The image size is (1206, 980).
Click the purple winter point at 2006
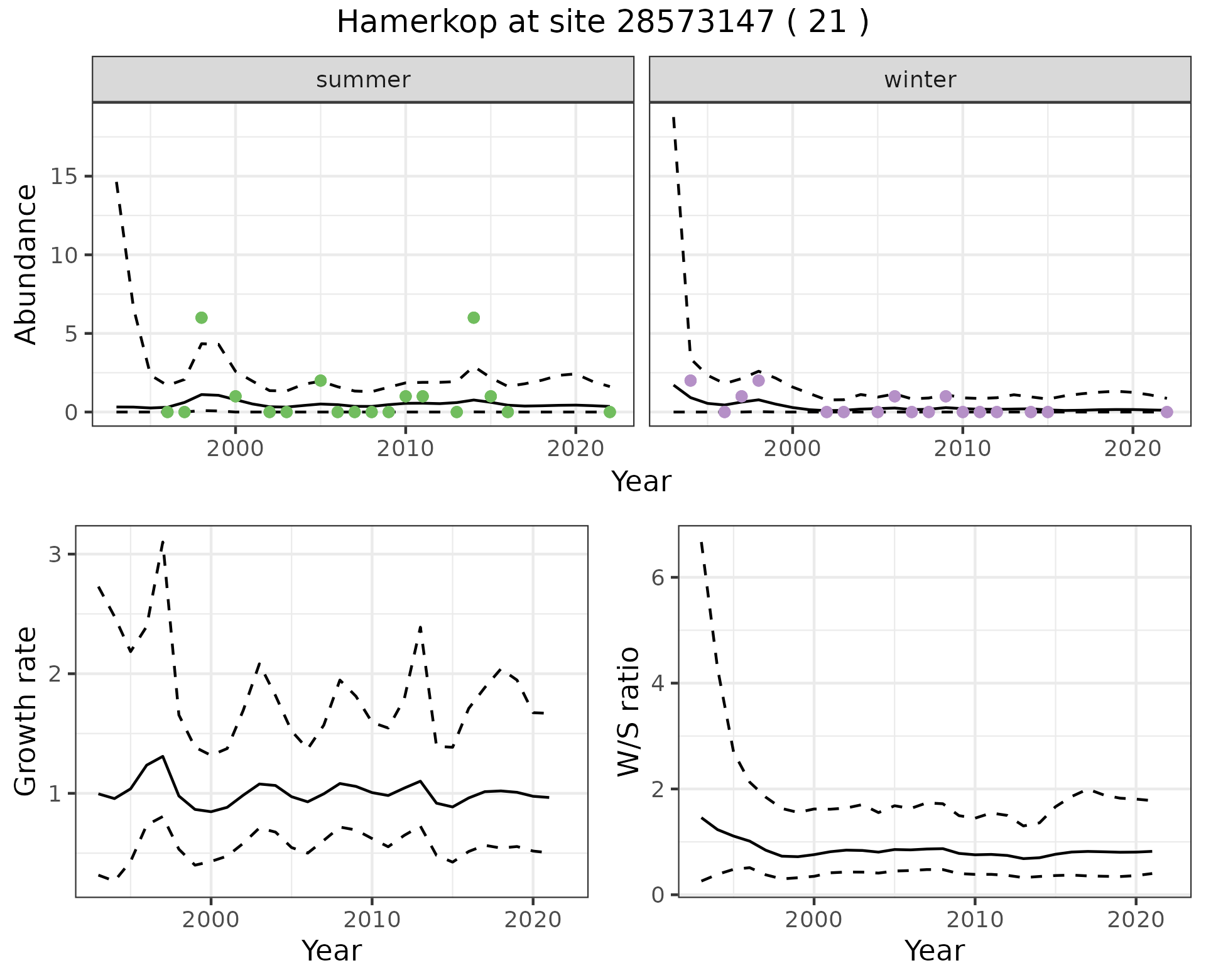tap(895, 396)
